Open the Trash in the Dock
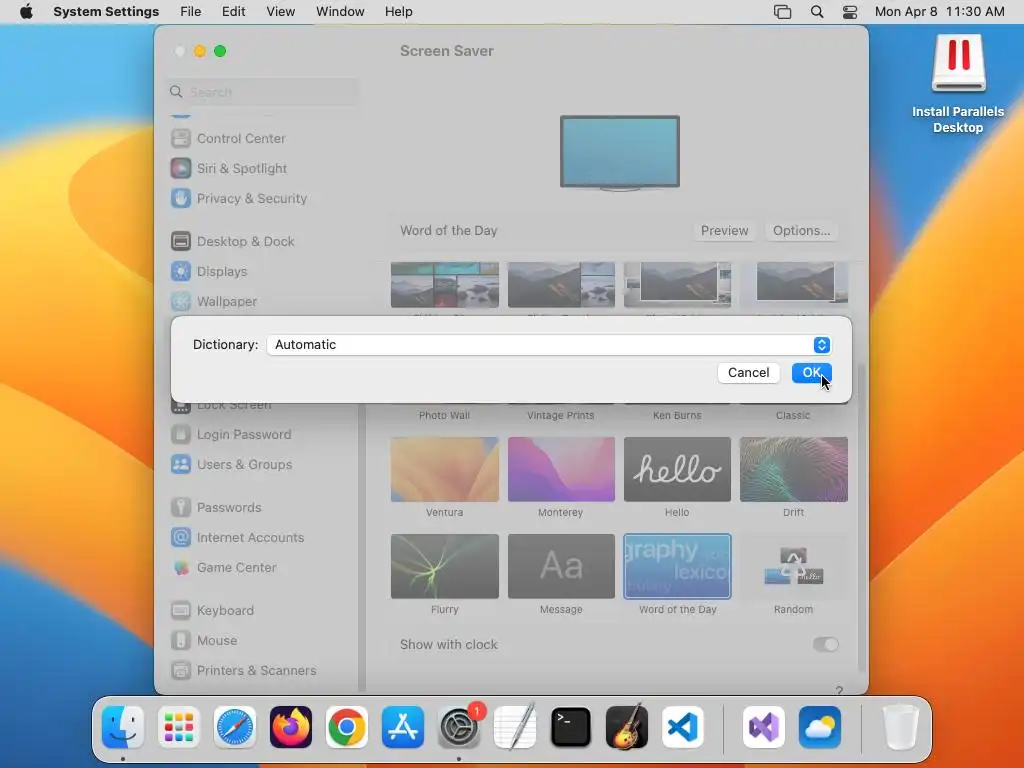 [x=901, y=728]
